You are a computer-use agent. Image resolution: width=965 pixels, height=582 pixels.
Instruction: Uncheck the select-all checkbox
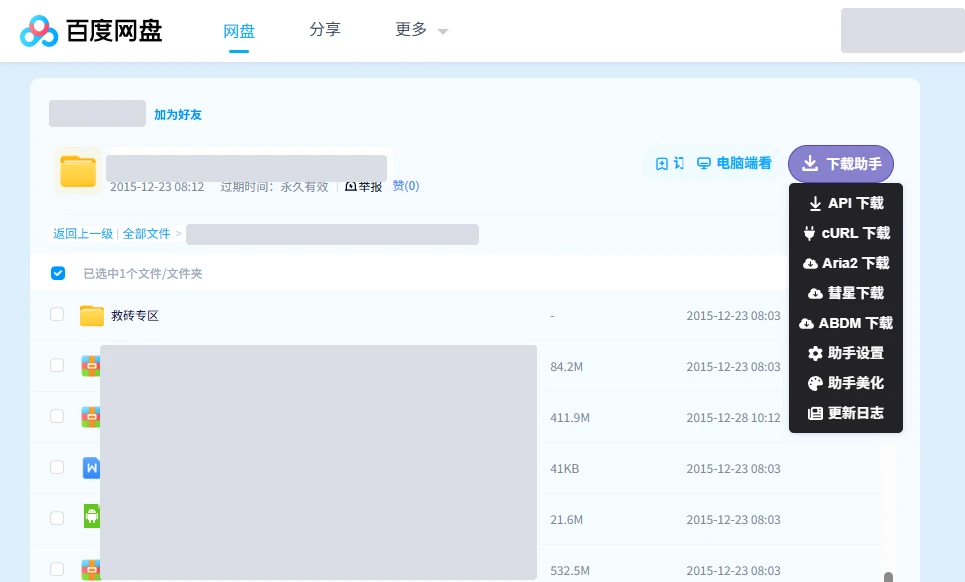(58, 273)
